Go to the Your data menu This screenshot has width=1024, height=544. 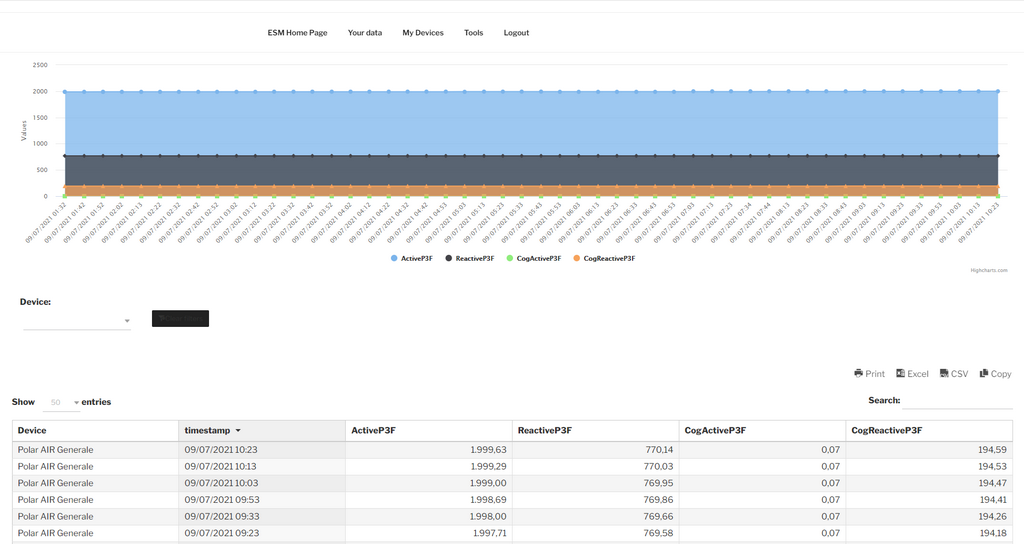365,33
